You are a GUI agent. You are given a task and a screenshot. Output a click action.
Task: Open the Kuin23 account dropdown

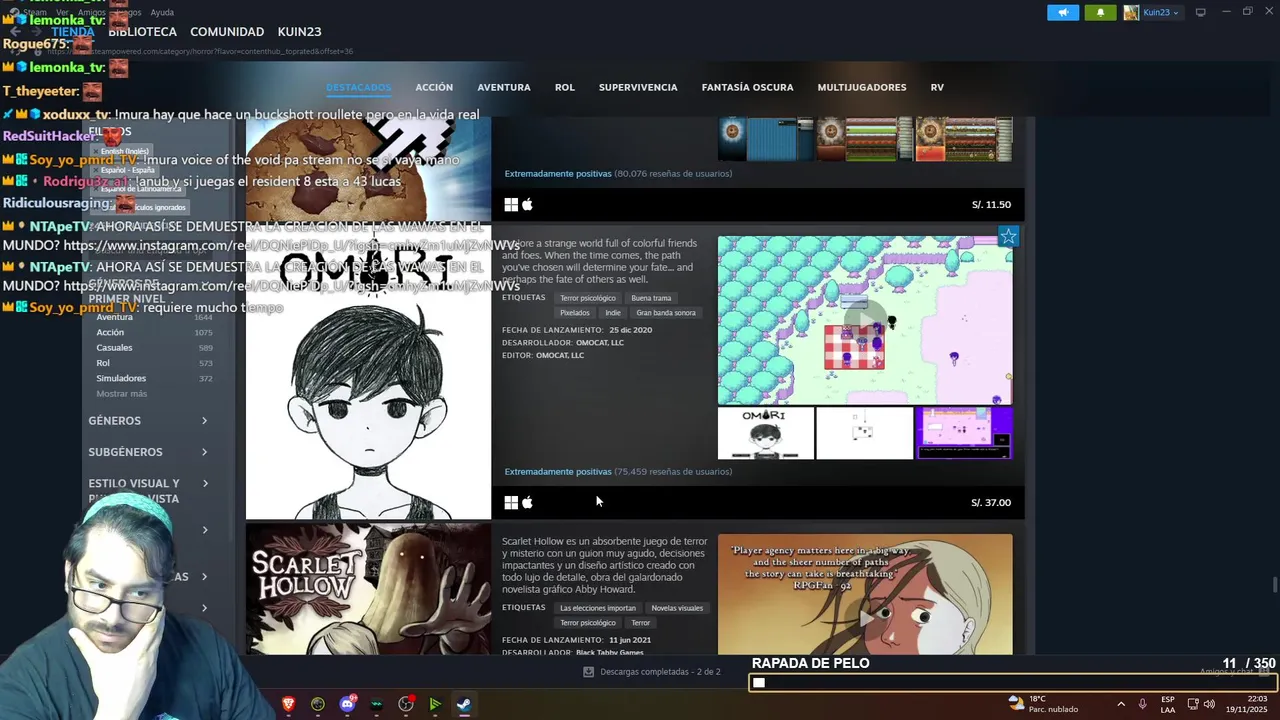(1152, 12)
